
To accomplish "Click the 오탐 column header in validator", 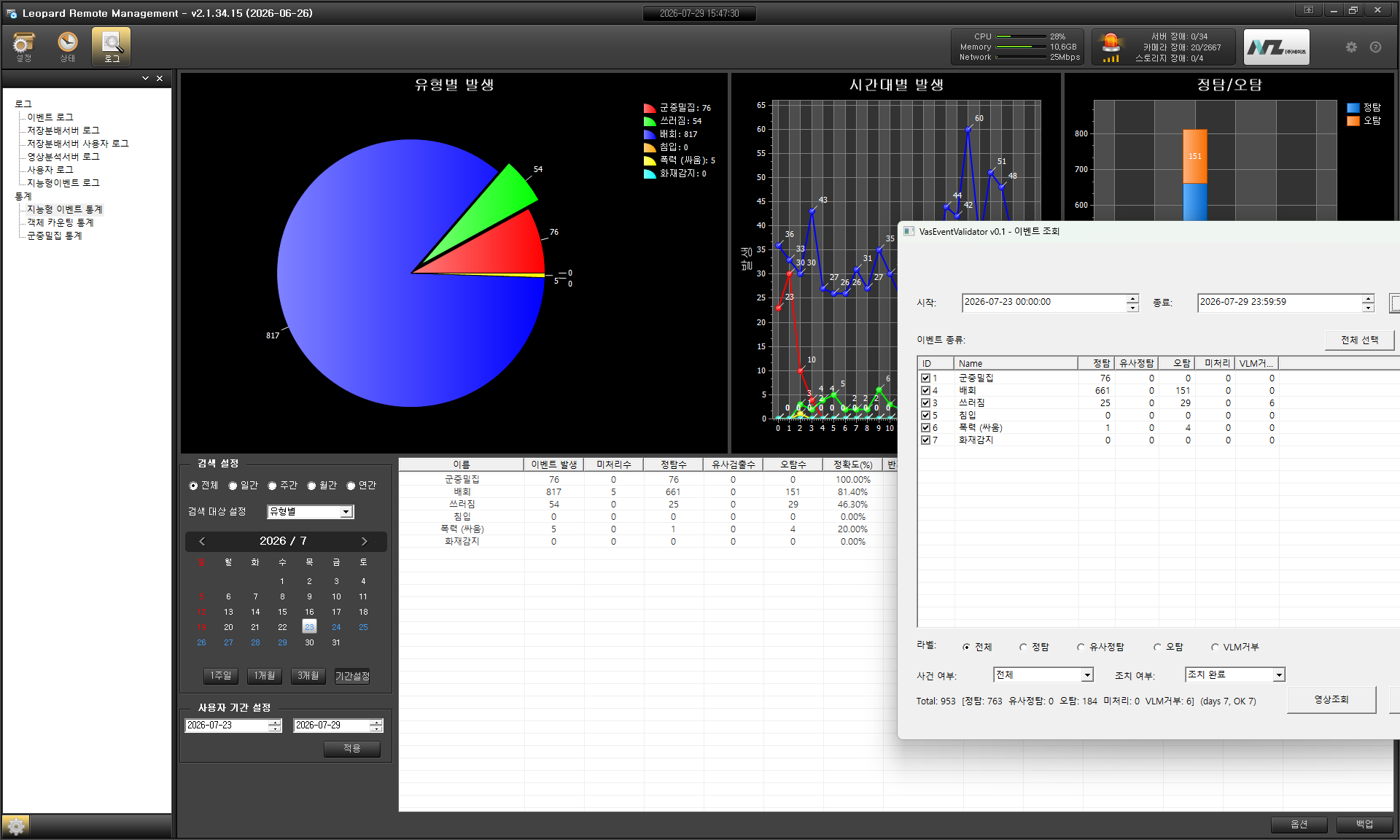I will tap(1177, 363).
